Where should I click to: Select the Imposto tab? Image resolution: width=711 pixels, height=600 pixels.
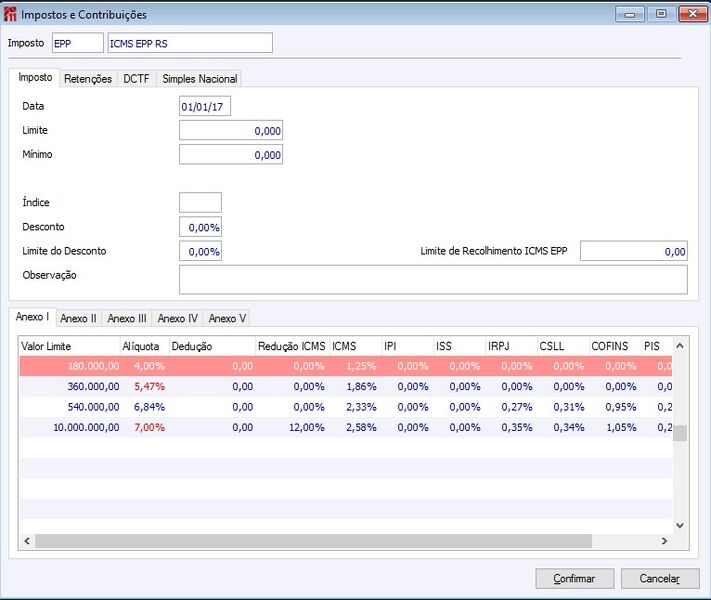35,78
